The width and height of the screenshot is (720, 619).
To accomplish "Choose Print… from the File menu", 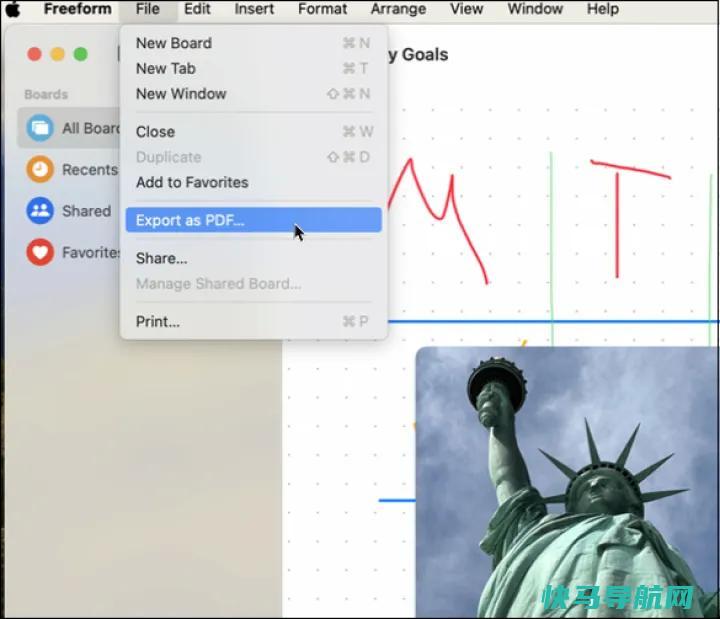I will point(253,321).
